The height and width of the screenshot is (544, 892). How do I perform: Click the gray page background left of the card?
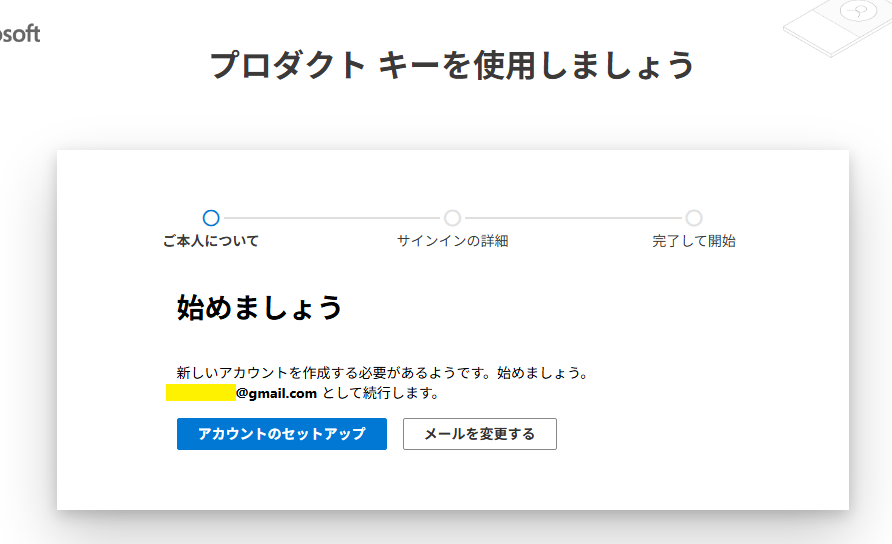28,330
